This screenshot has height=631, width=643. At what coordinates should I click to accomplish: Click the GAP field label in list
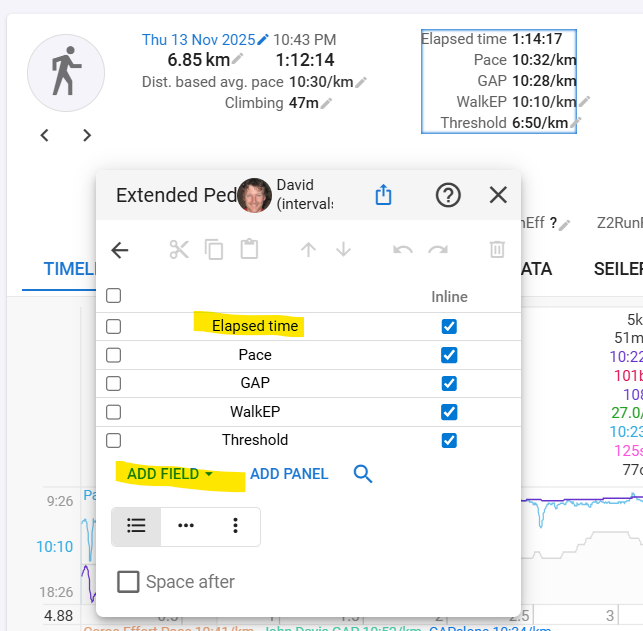(255, 383)
